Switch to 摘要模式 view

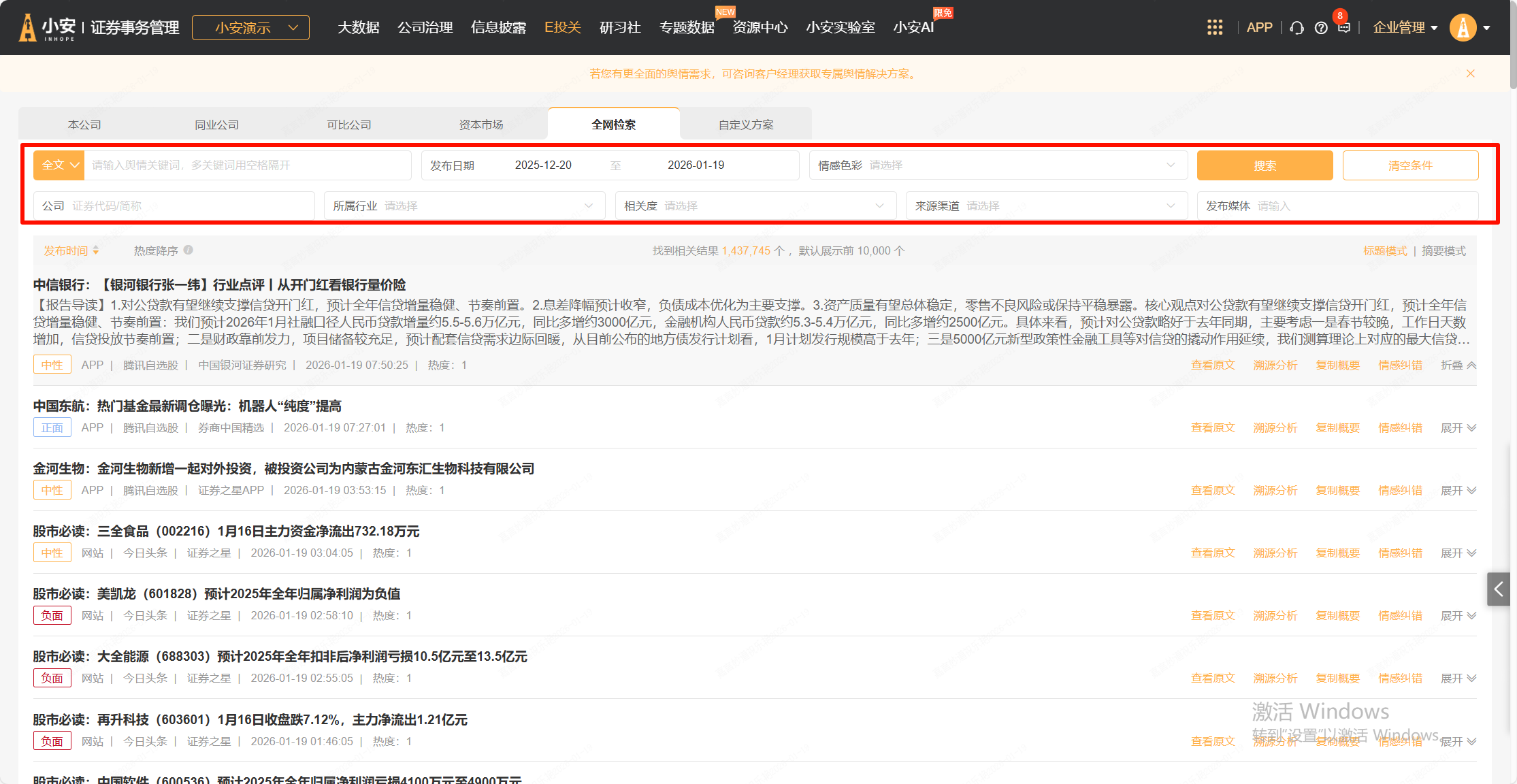(x=1443, y=250)
